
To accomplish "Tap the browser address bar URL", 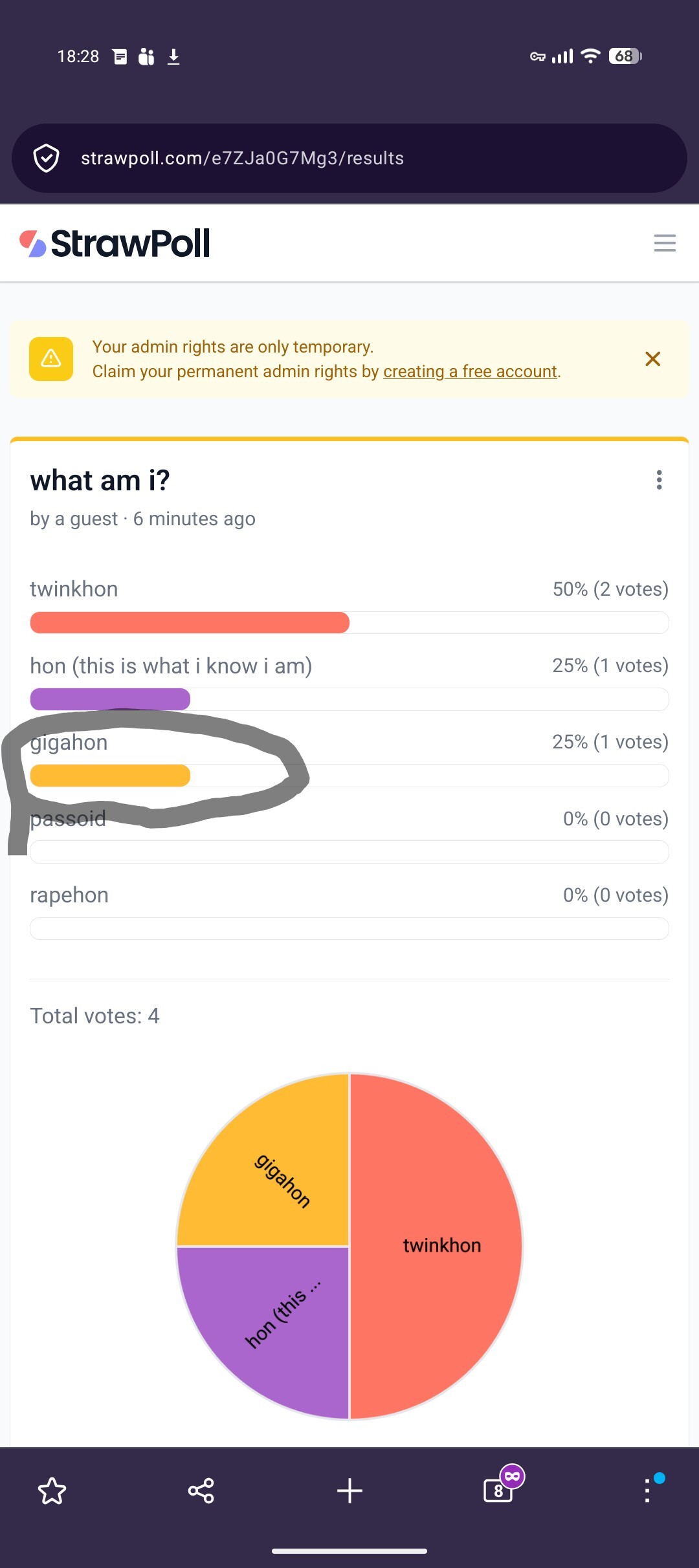I will pos(242,158).
